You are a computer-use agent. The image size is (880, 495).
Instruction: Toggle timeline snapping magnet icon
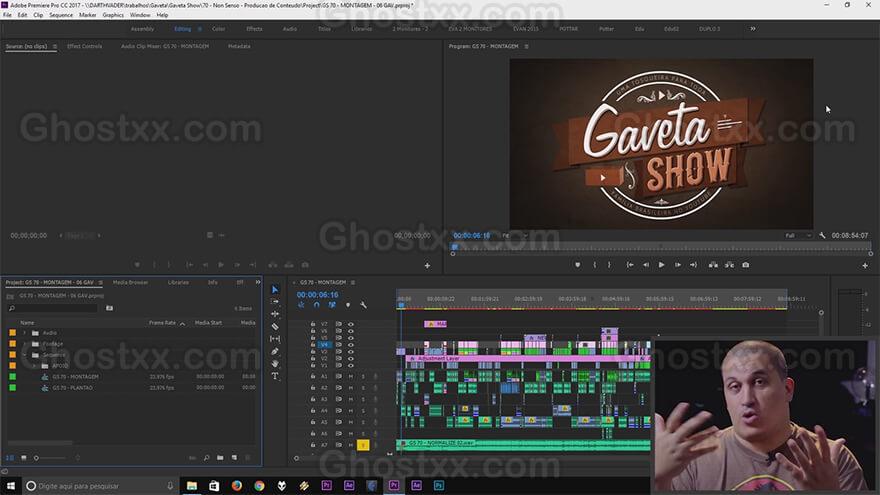pyautogui.click(x=317, y=305)
